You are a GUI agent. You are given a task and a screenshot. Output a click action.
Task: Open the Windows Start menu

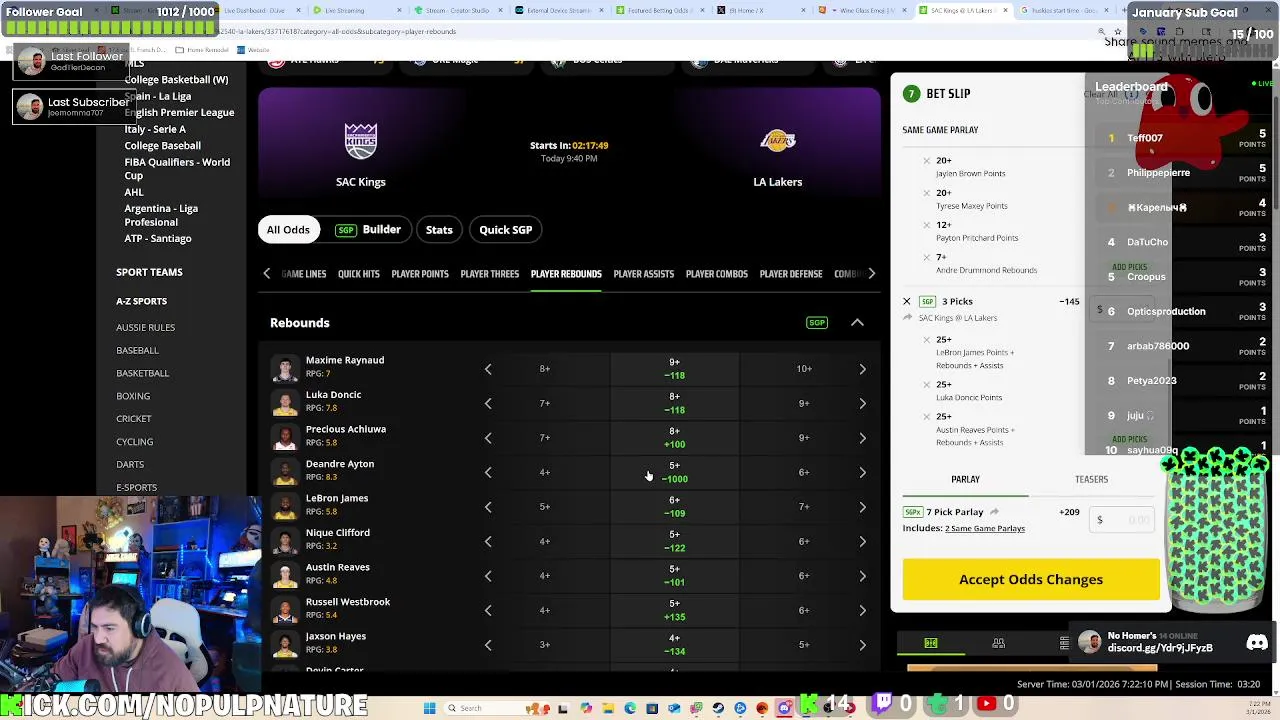pos(429,708)
